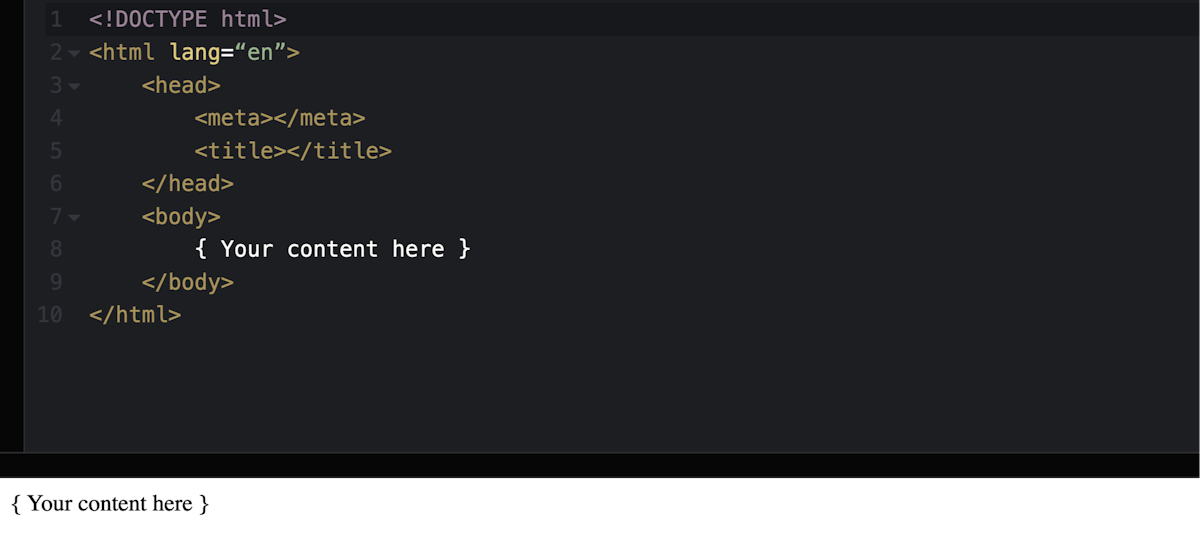Screen dimensions: 1200x537
Task: Click the closing head tag on line 6
Action: tap(187, 184)
